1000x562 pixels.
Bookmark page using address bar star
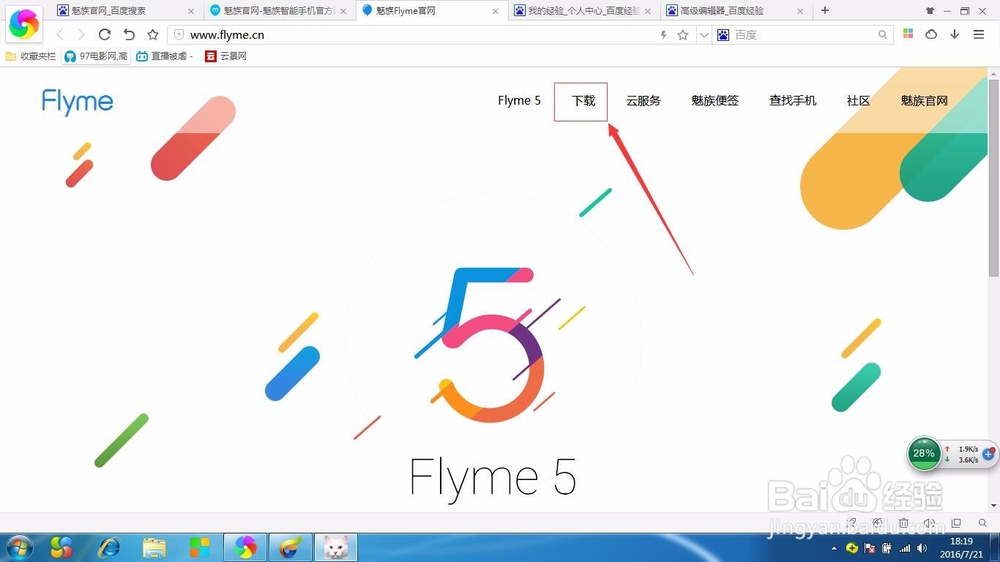(683, 35)
